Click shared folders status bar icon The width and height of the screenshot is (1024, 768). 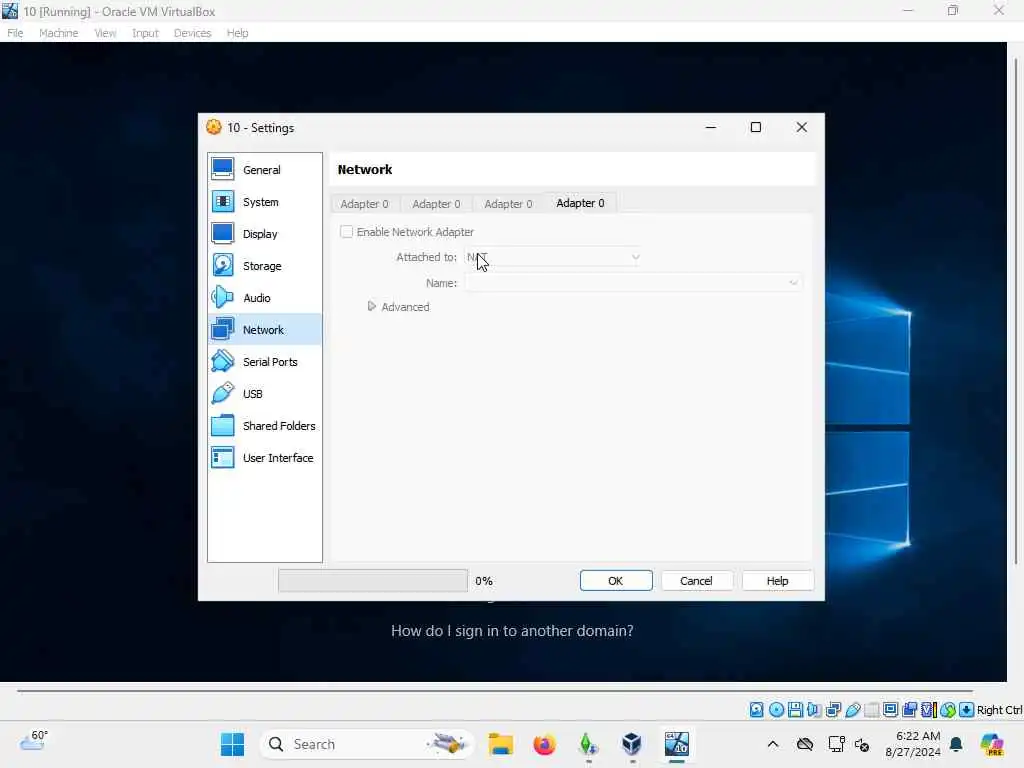coord(871,710)
